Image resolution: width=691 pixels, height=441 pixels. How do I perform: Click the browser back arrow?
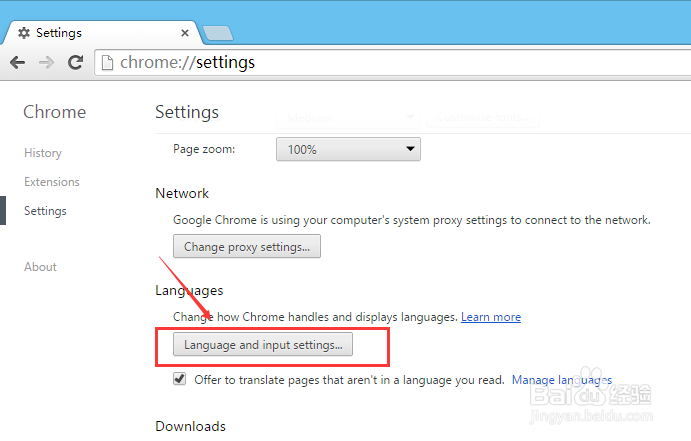pos(18,63)
